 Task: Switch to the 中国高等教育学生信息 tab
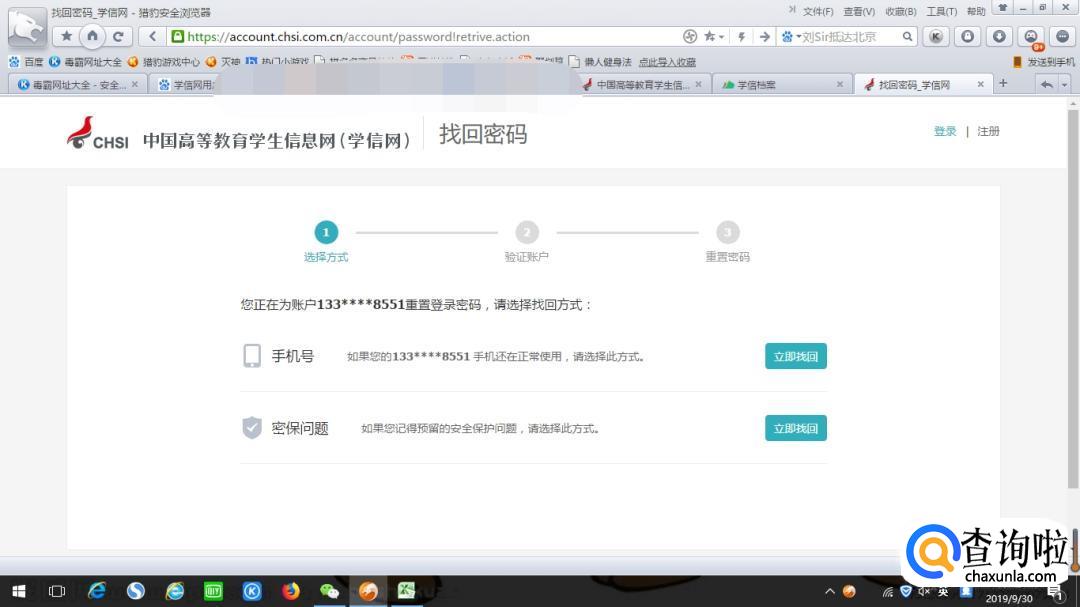(641, 84)
